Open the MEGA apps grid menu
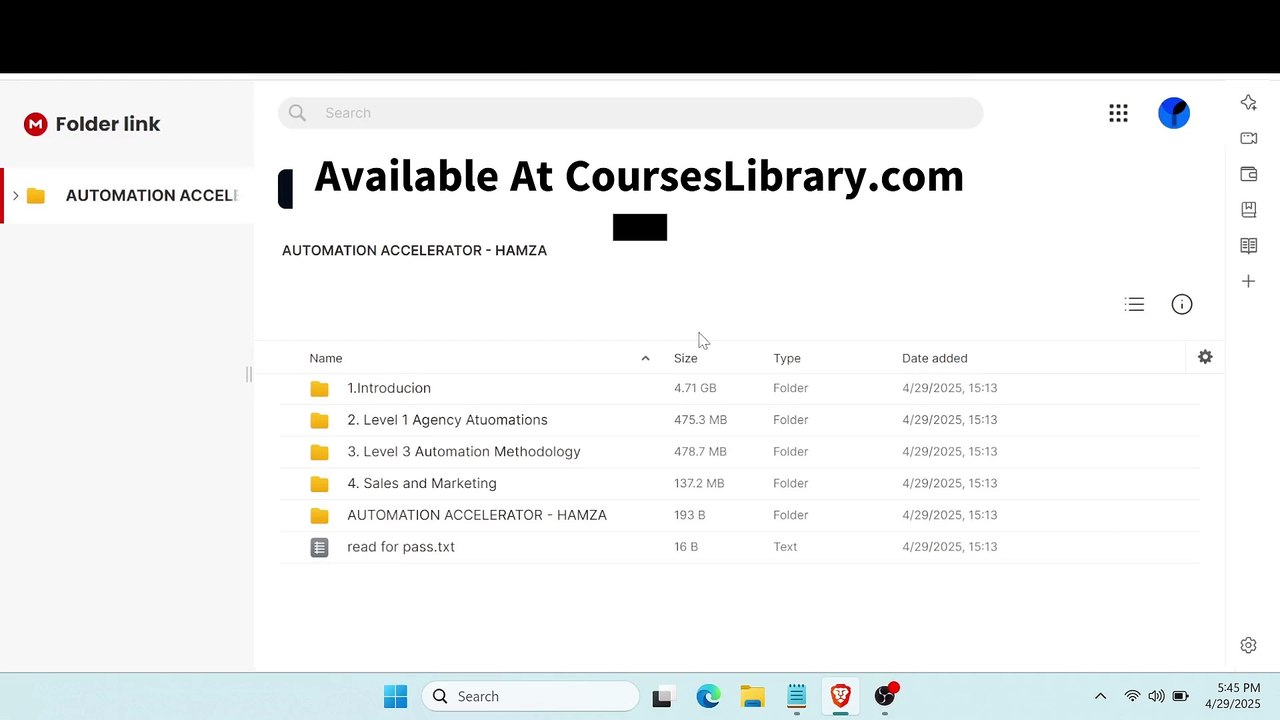Screen dimensions: 1280x720 (x=1118, y=113)
